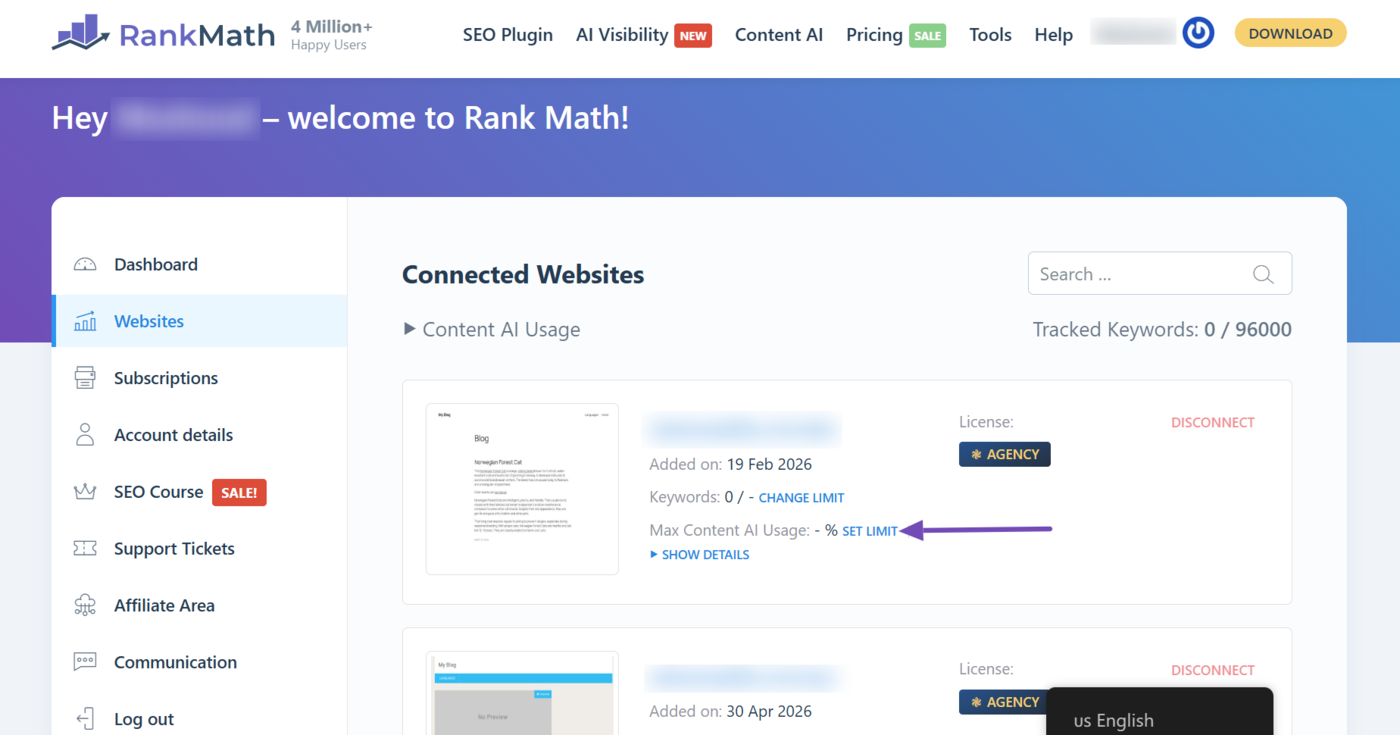Click the AGENCY badge of first website
Screen dimensions: 1400x735
pos(1004,454)
